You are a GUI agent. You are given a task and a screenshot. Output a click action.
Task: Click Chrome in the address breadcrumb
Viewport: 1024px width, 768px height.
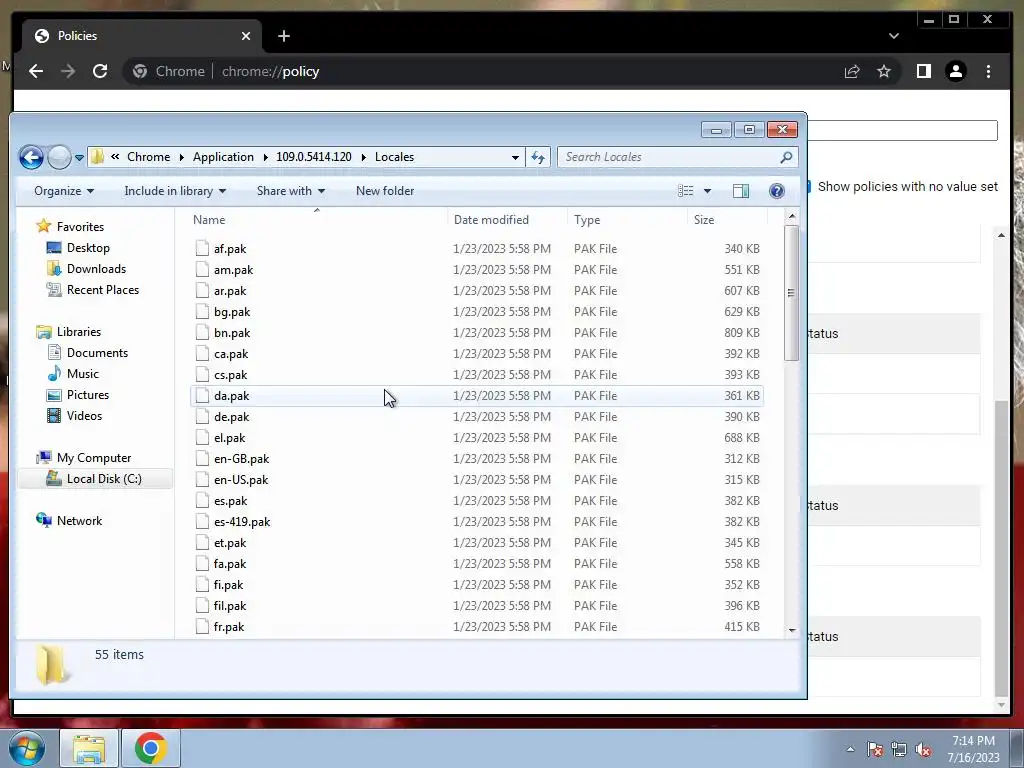148,157
